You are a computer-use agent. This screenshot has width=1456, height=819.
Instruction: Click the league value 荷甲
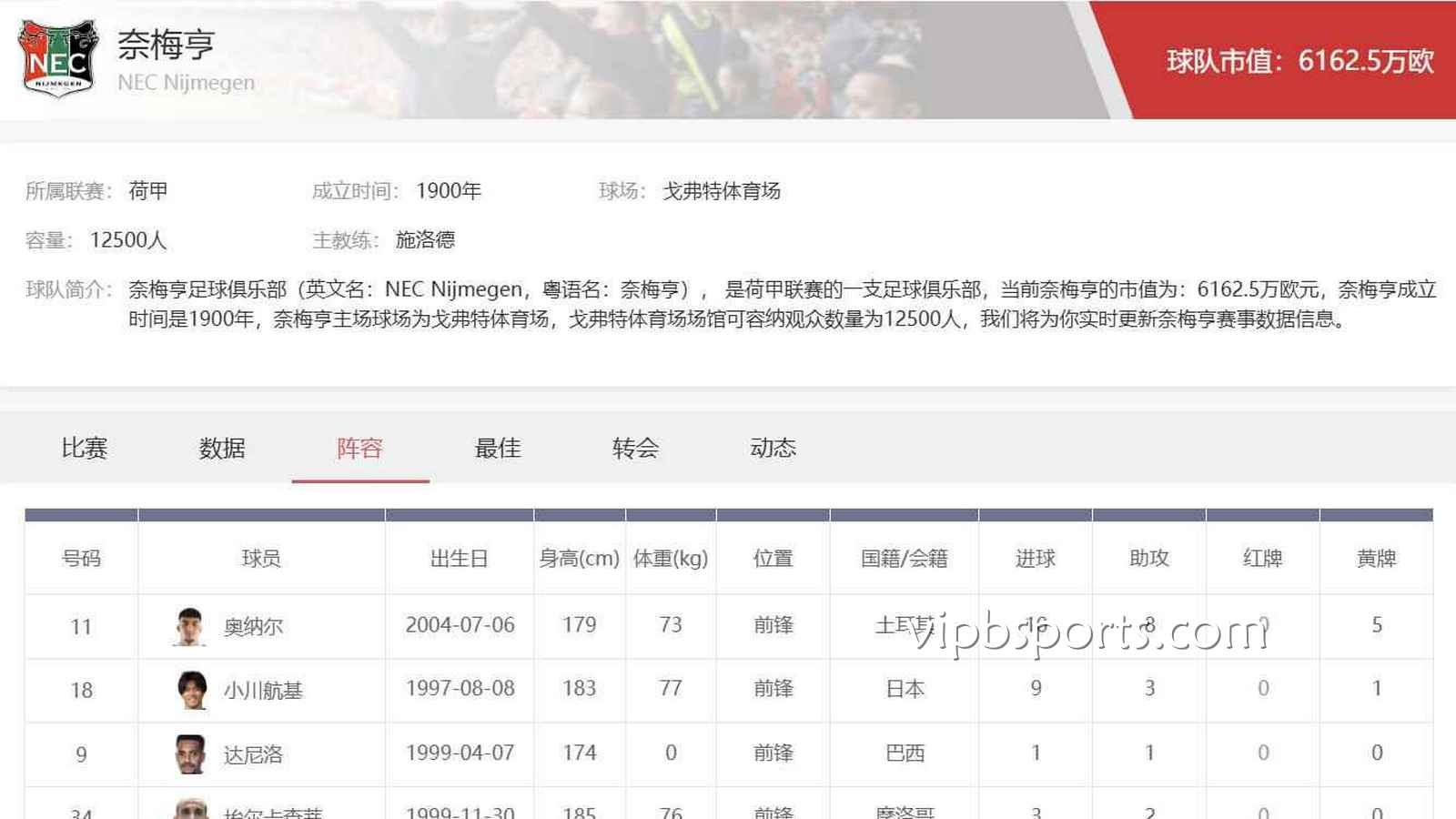click(147, 191)
